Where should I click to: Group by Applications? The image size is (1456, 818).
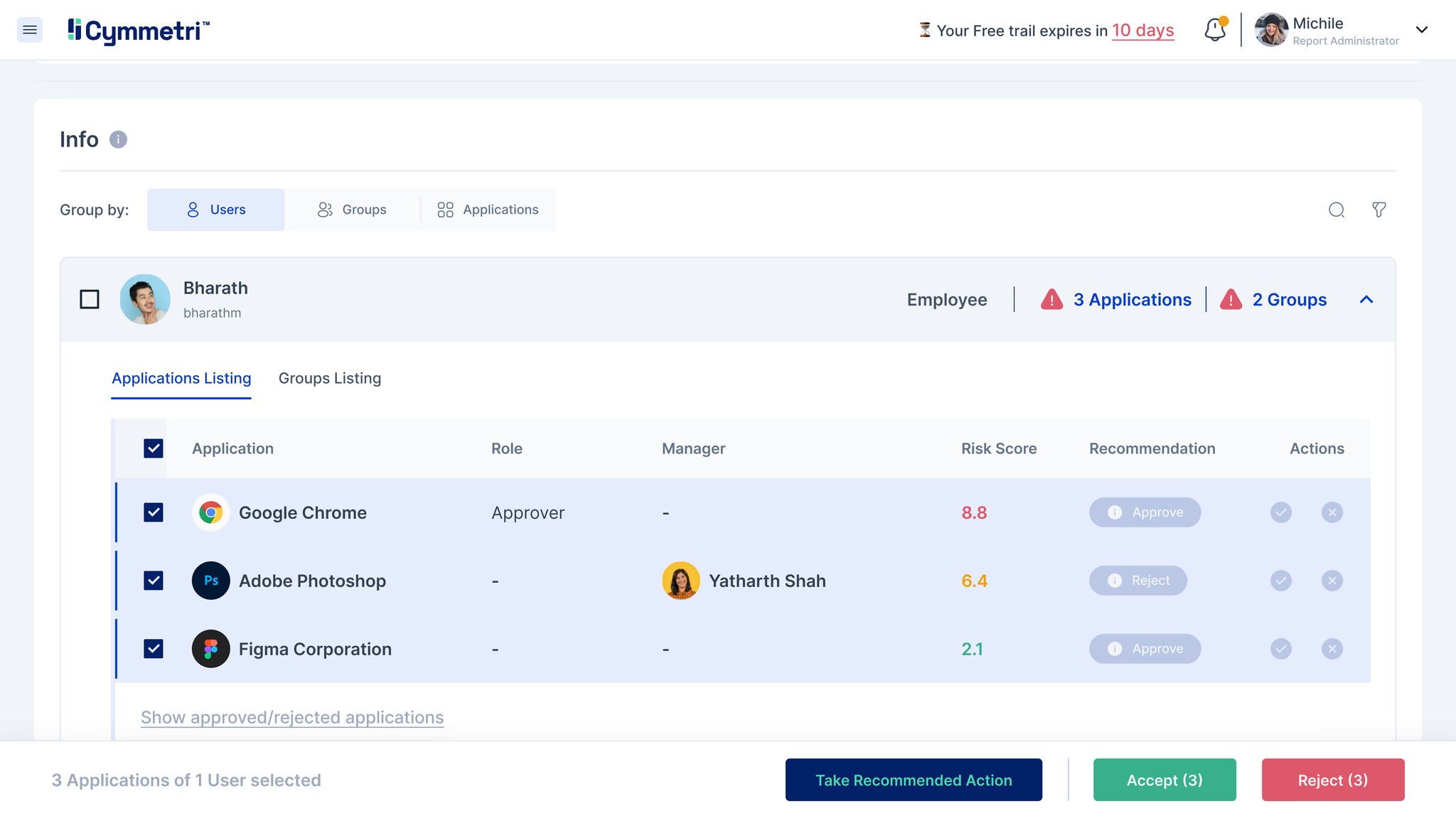coord(488,210)
